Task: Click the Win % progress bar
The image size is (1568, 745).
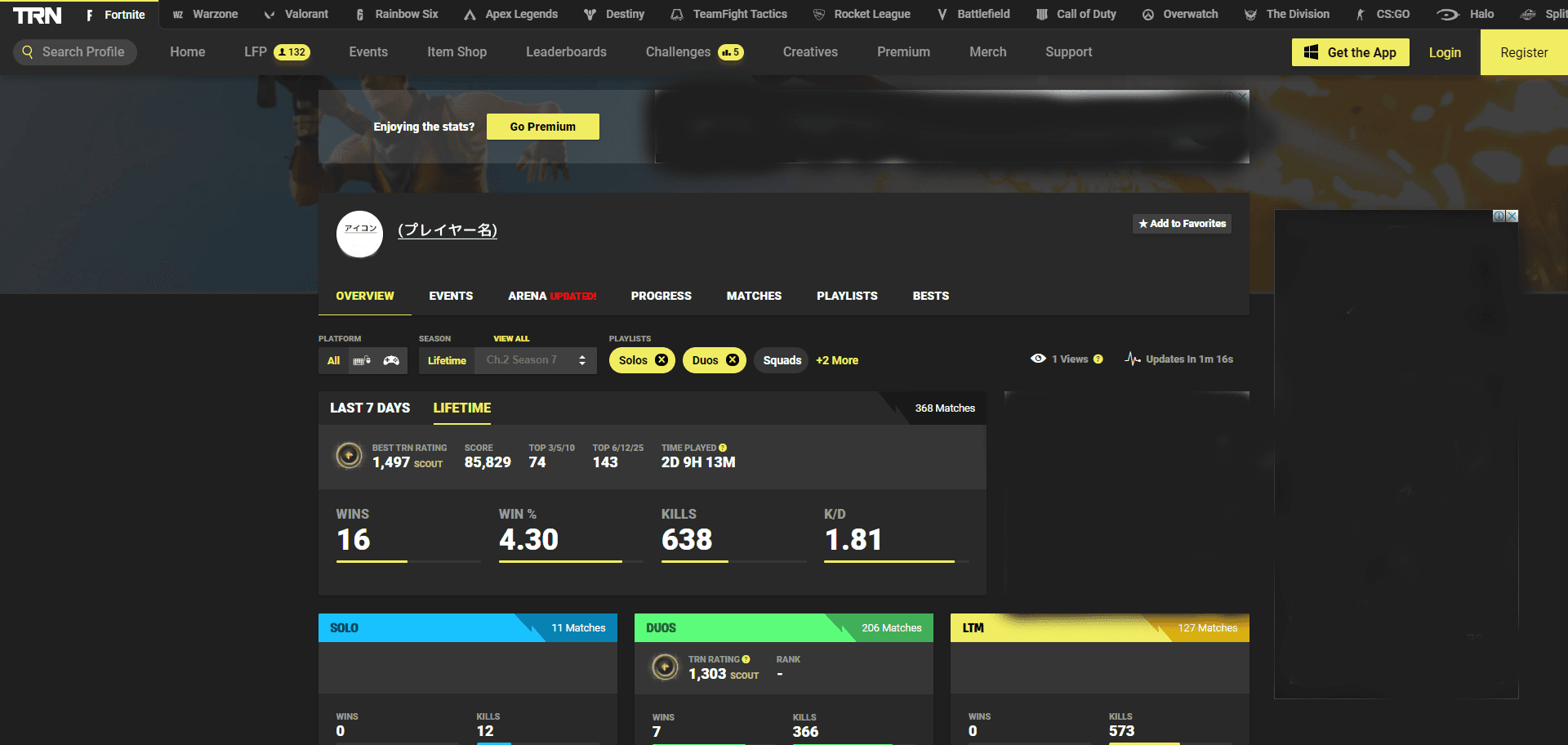Action: click(x=571, y=561)
